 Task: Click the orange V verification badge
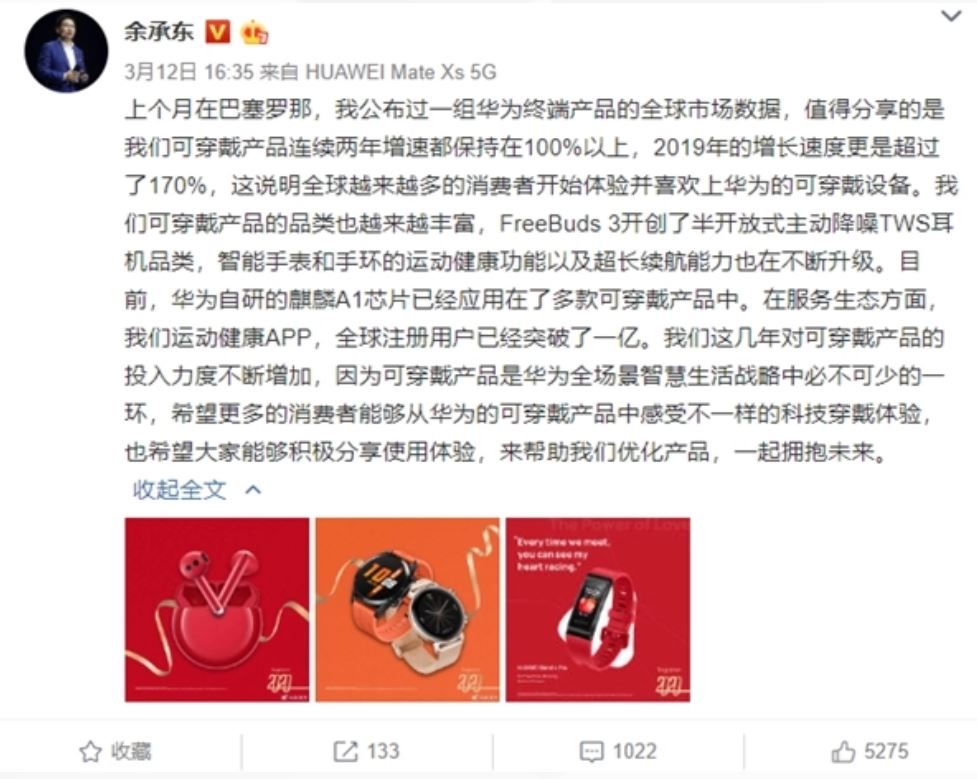click(217, 32)
